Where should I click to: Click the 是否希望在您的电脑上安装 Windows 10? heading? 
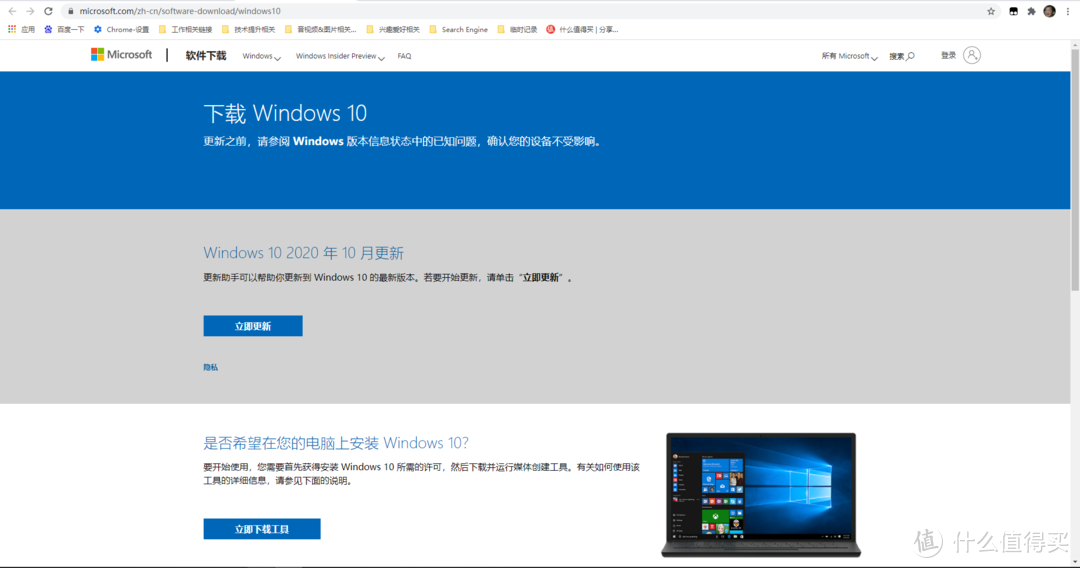[x=336, y=443]
